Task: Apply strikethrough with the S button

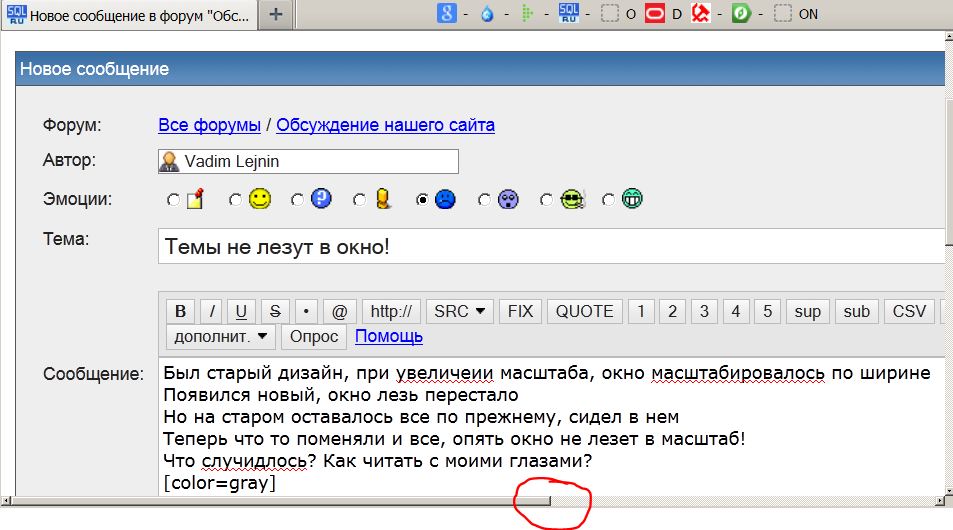Action: [x=274, y=311]
